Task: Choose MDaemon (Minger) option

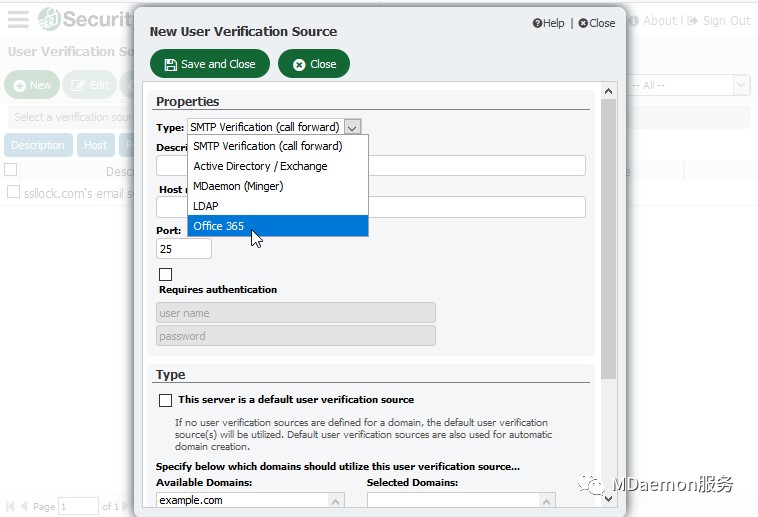Action: tap(277, 186)
